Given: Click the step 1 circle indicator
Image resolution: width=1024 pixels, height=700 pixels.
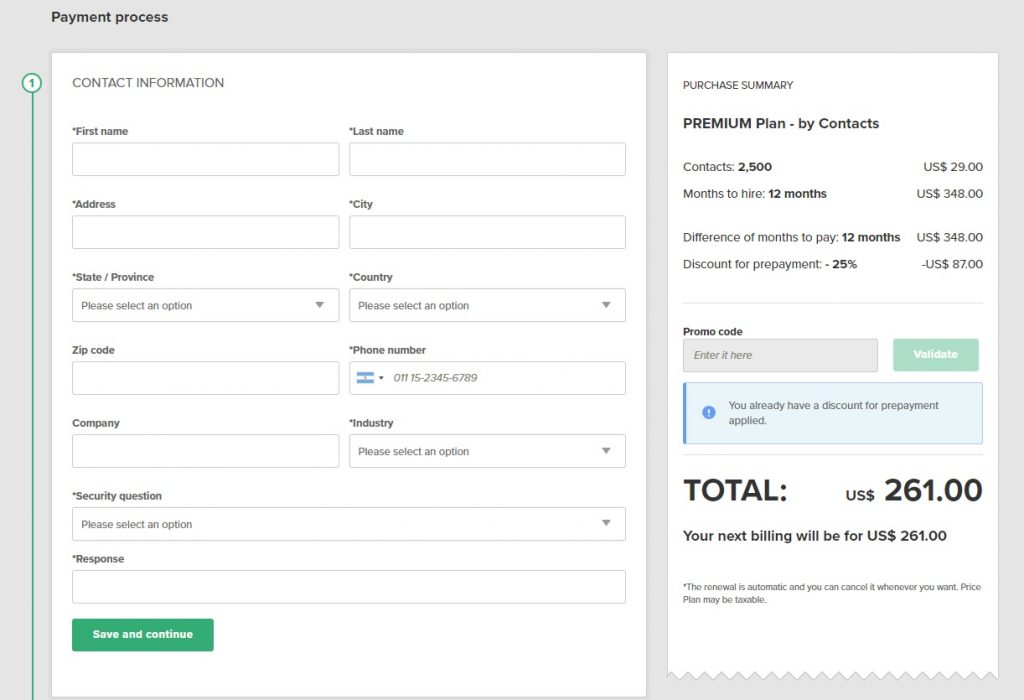Looking at the screenshot, I should 31,83.
